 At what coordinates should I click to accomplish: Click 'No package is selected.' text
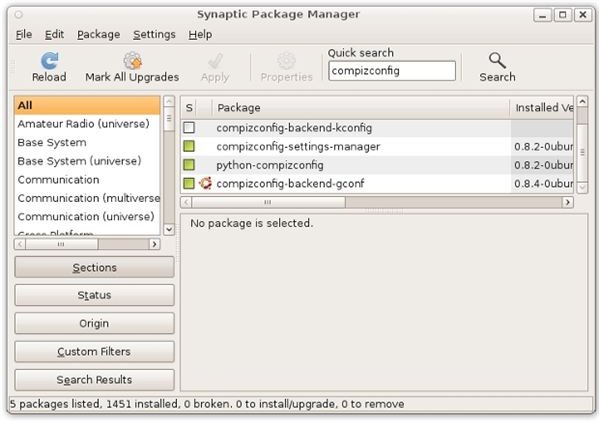[x=252, y=223]
